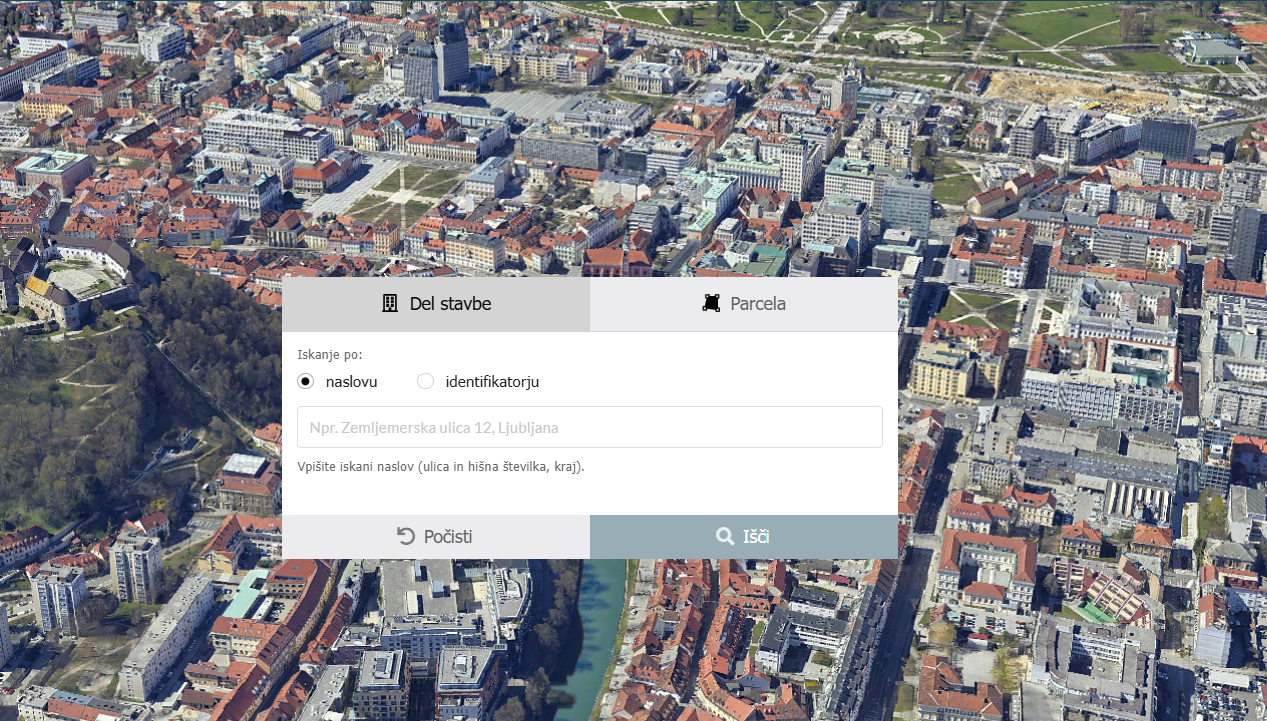This screenshot has width=1267, height=721.
Task: Click the Vpišite iskani naslov hint text
Action: (x=441, y=467)
